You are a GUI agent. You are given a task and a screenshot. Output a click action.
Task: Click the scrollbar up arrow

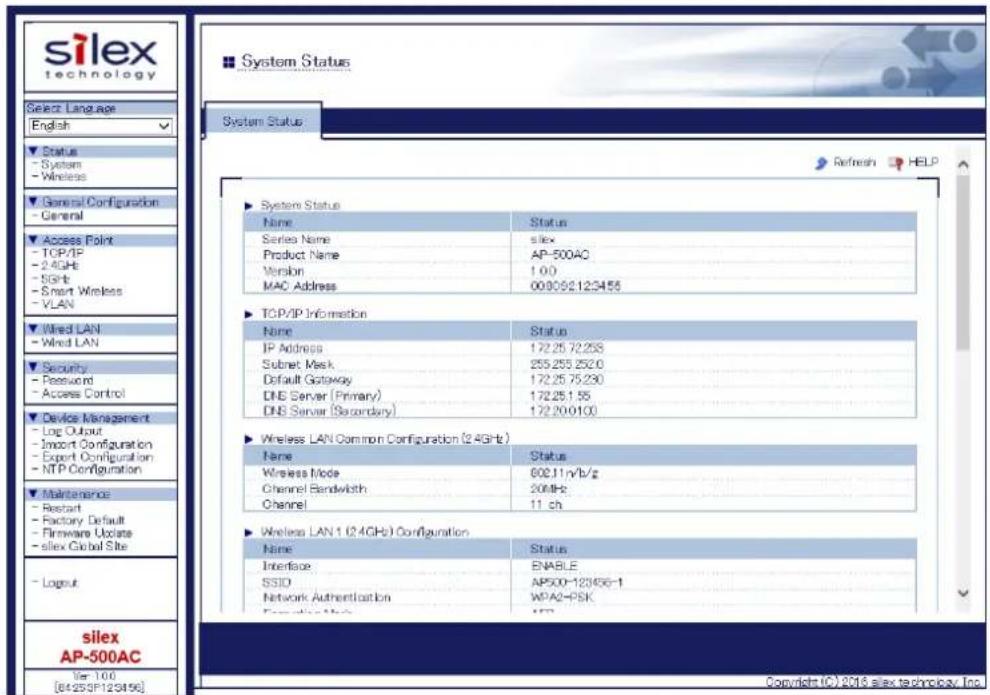(963, 165)
